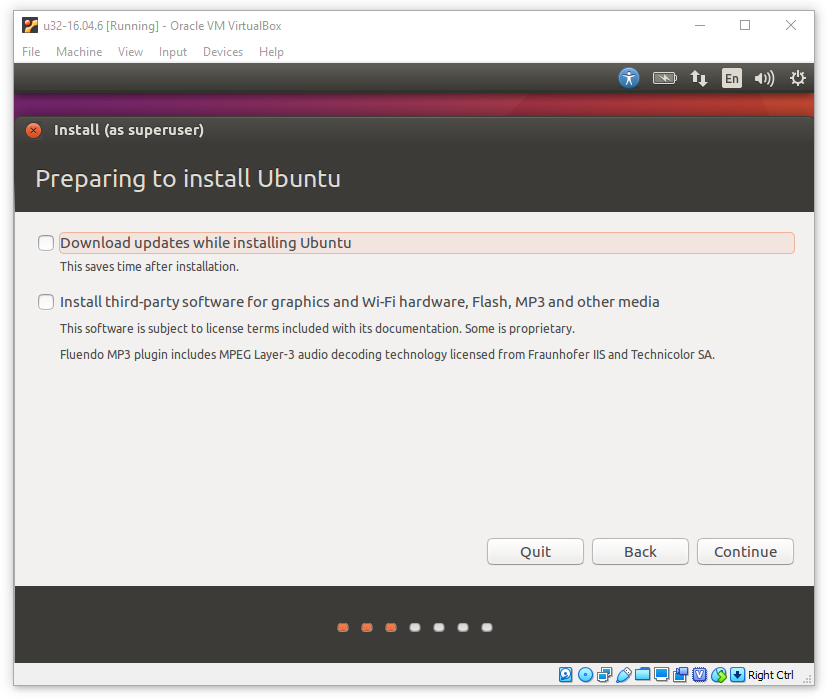Click the optical disc status icon
This screenshot has width=830, height=700.
tap(585, 675)
